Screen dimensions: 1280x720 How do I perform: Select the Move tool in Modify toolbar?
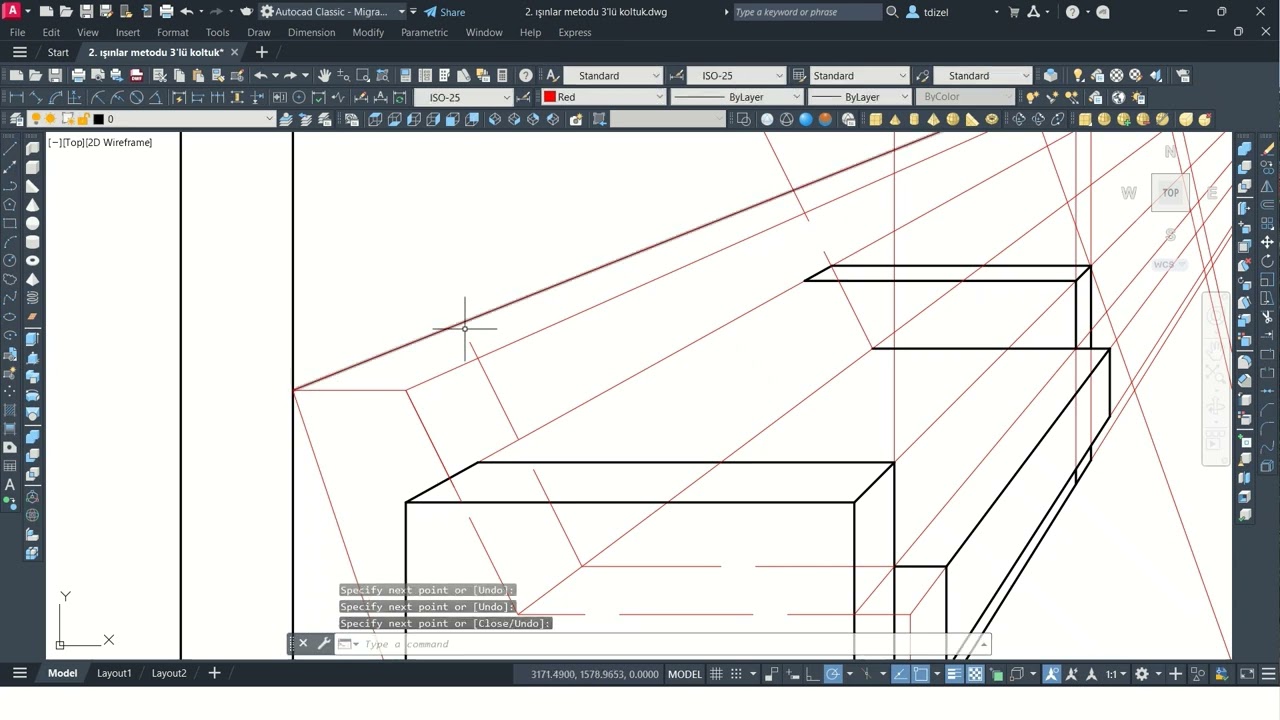pyautogui.click(x=1268, y=242)
